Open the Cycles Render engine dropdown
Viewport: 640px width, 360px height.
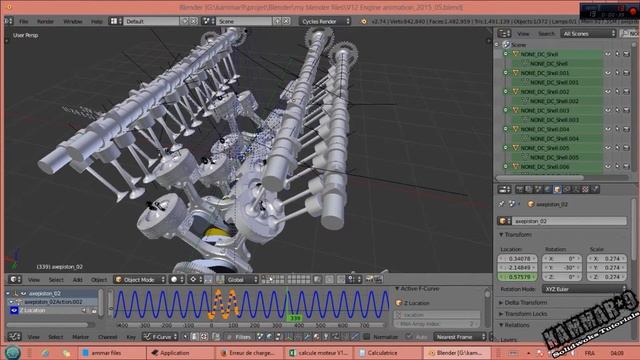pyautogui.click(x=325, y=21)
